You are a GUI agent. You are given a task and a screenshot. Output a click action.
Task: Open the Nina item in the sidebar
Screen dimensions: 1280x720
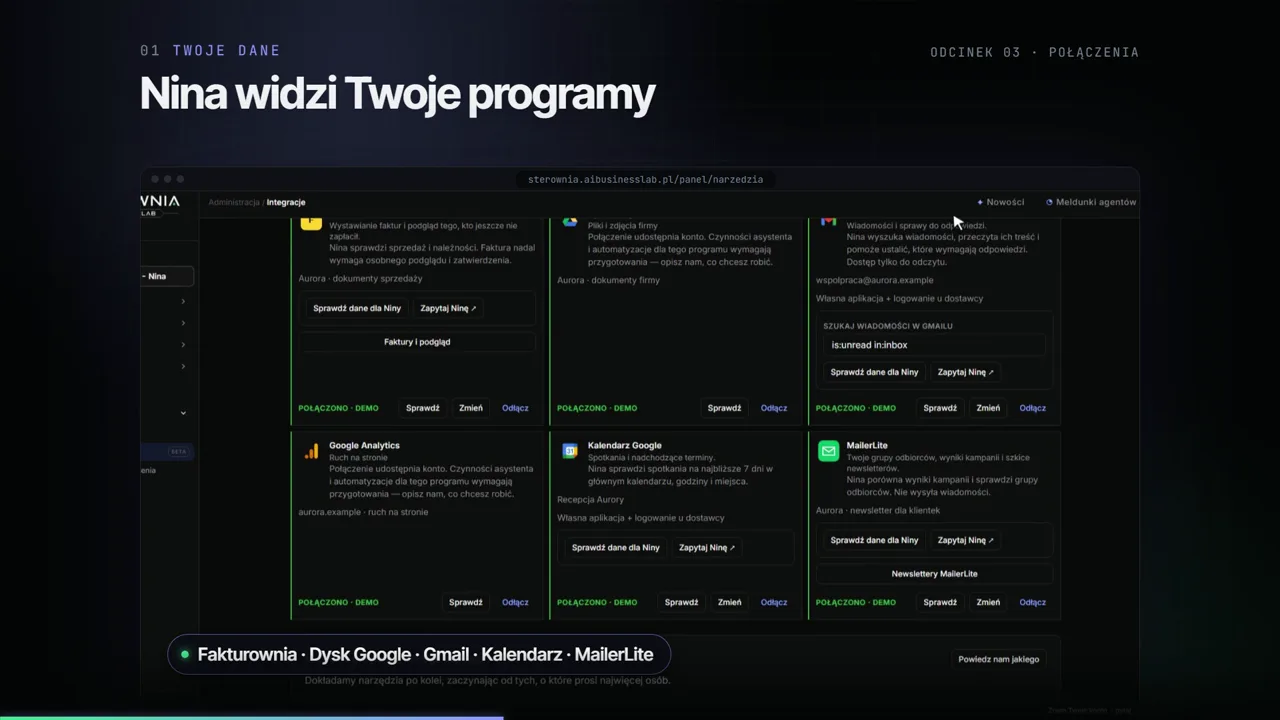[166, 276]
